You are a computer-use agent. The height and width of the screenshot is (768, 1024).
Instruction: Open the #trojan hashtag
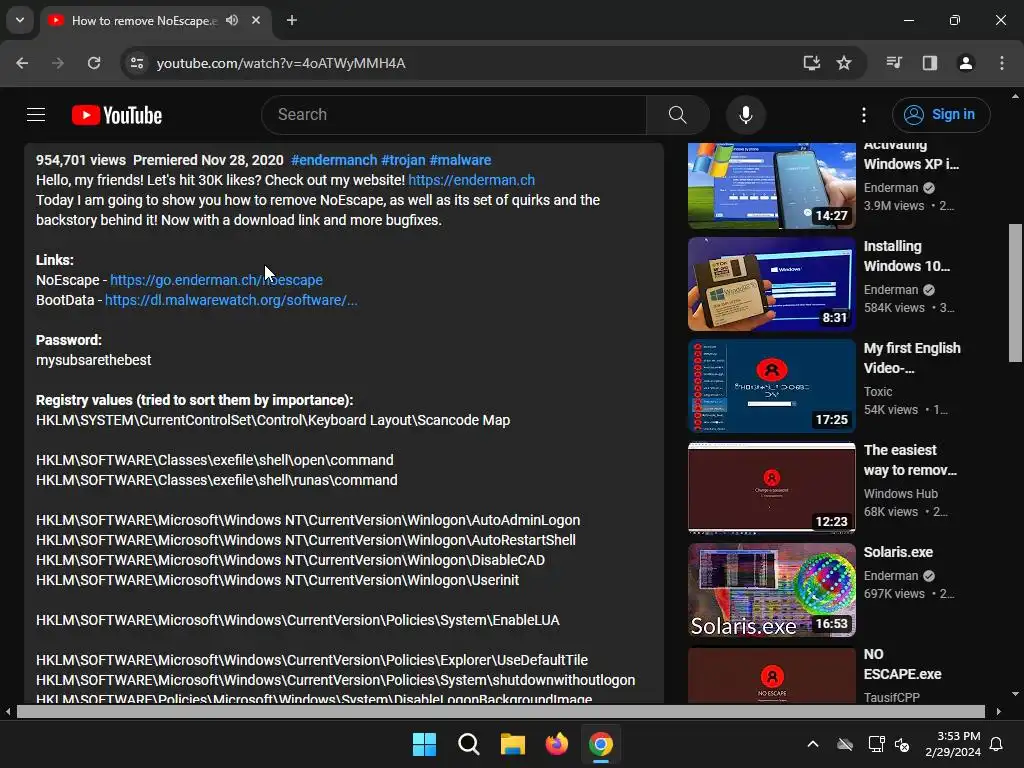point(403,160)
